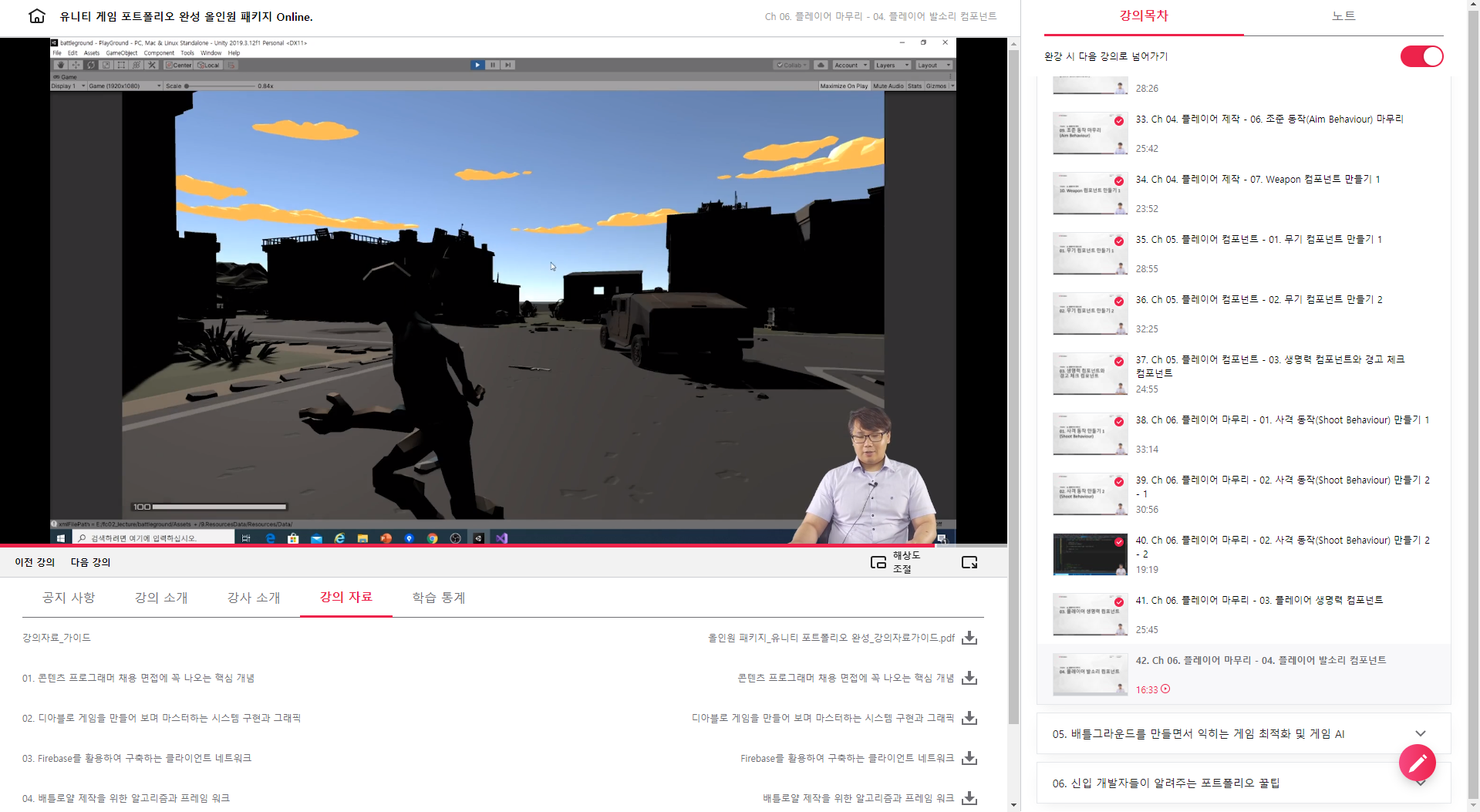Download 콘텐츠 프로그래머 채용 면접 material
The width and height of the screenshot is (1480, 812).
pos(969,678)
